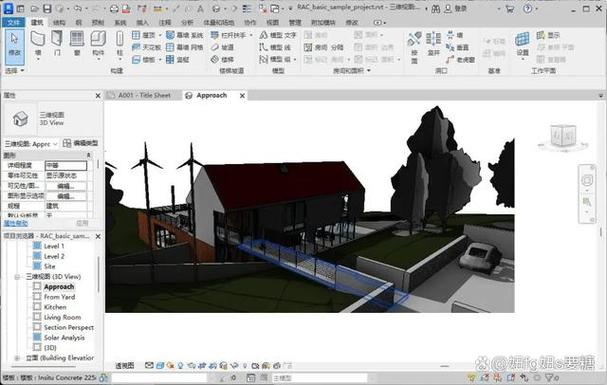Click the 楼梯 (Stair) tool
607x385 pixels.
(222, 60)
